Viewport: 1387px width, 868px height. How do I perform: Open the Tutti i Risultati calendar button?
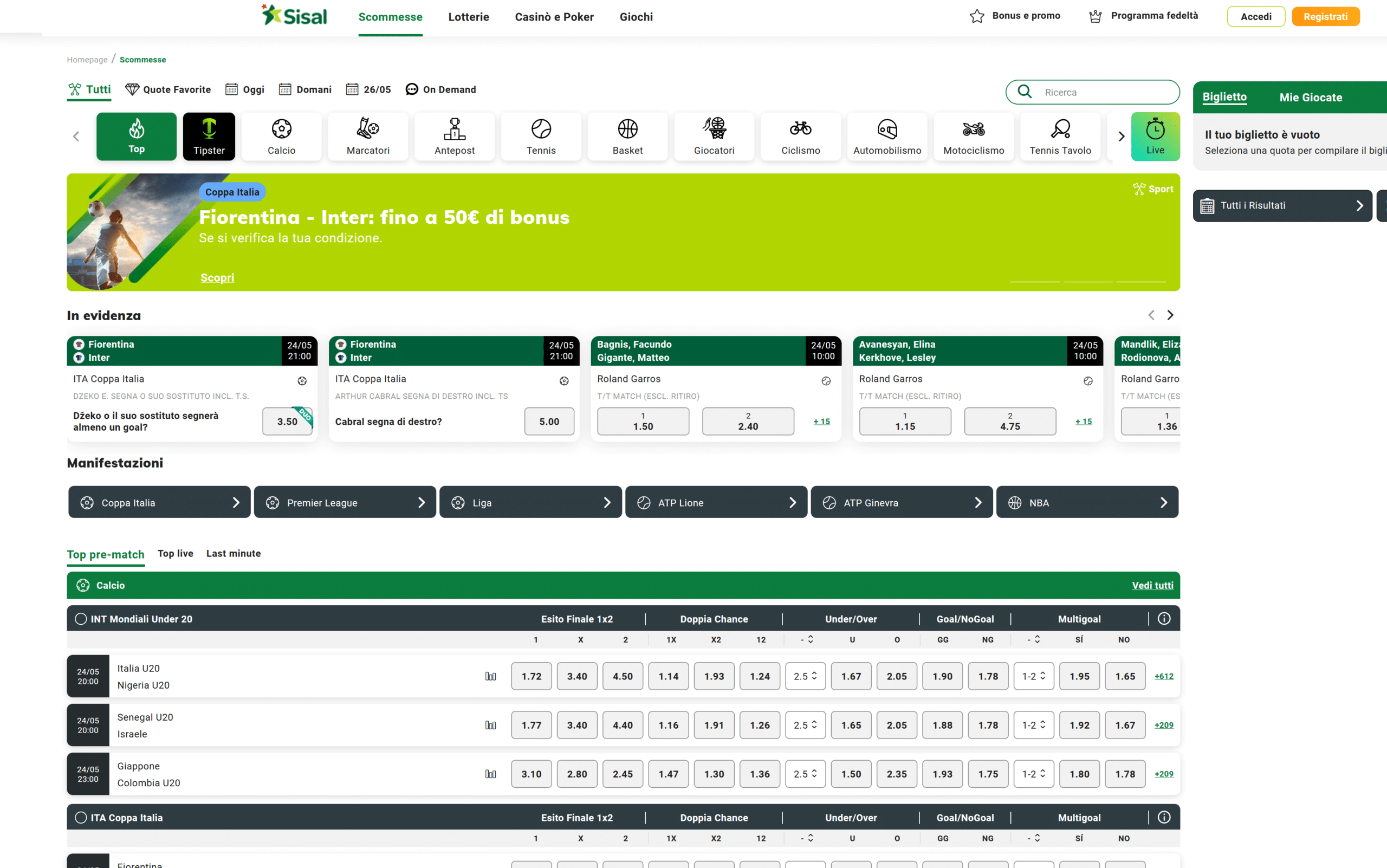(1282, 205)
